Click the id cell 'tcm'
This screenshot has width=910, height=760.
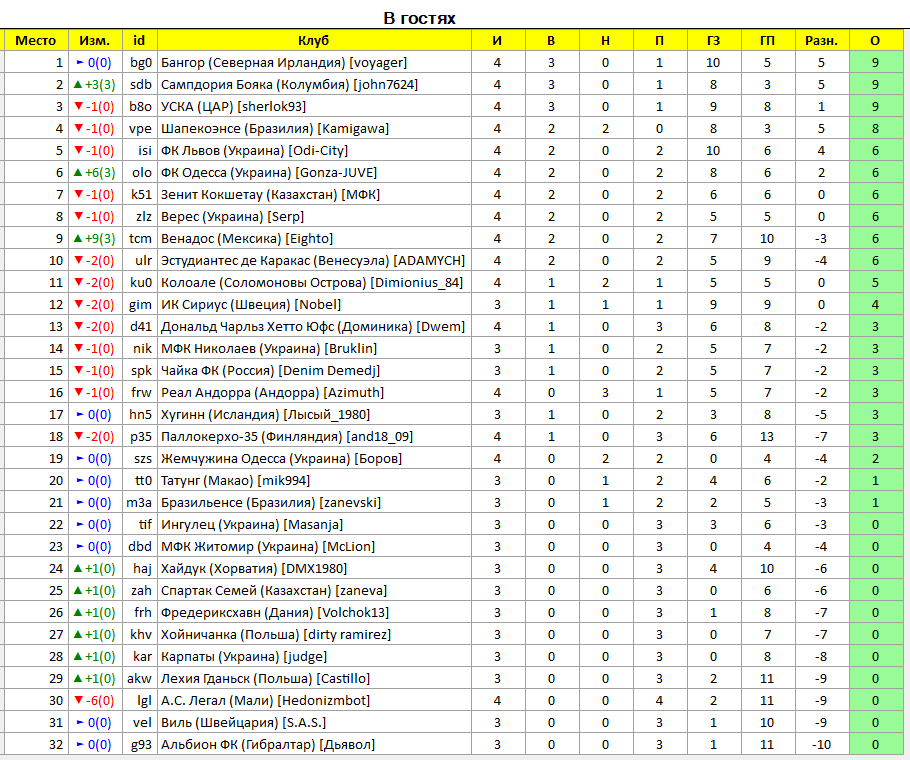coord(140,238)
